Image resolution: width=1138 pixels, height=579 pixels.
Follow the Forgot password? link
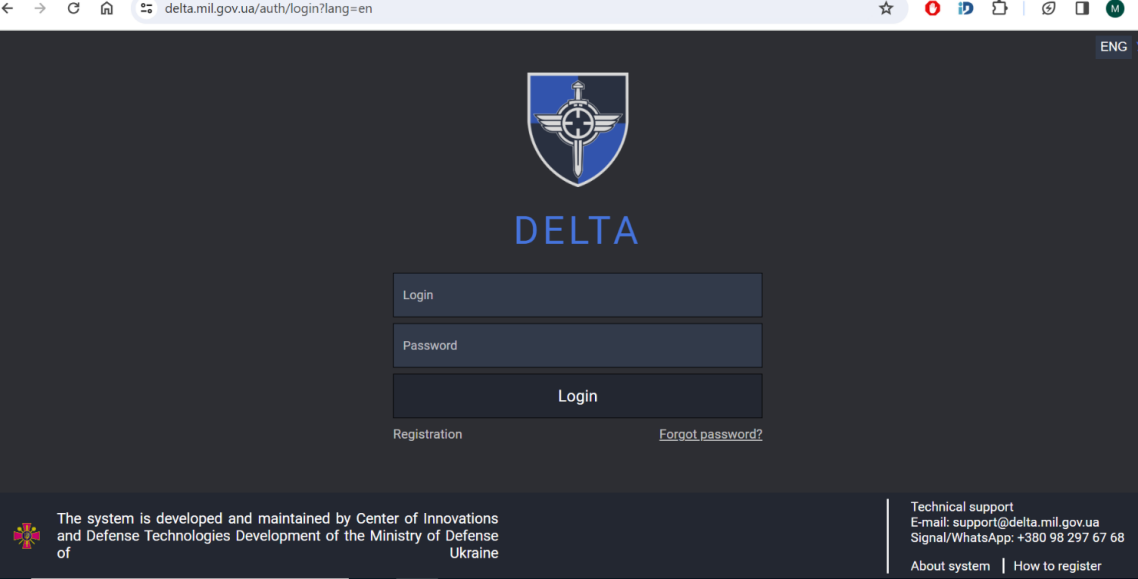(711, 434)
